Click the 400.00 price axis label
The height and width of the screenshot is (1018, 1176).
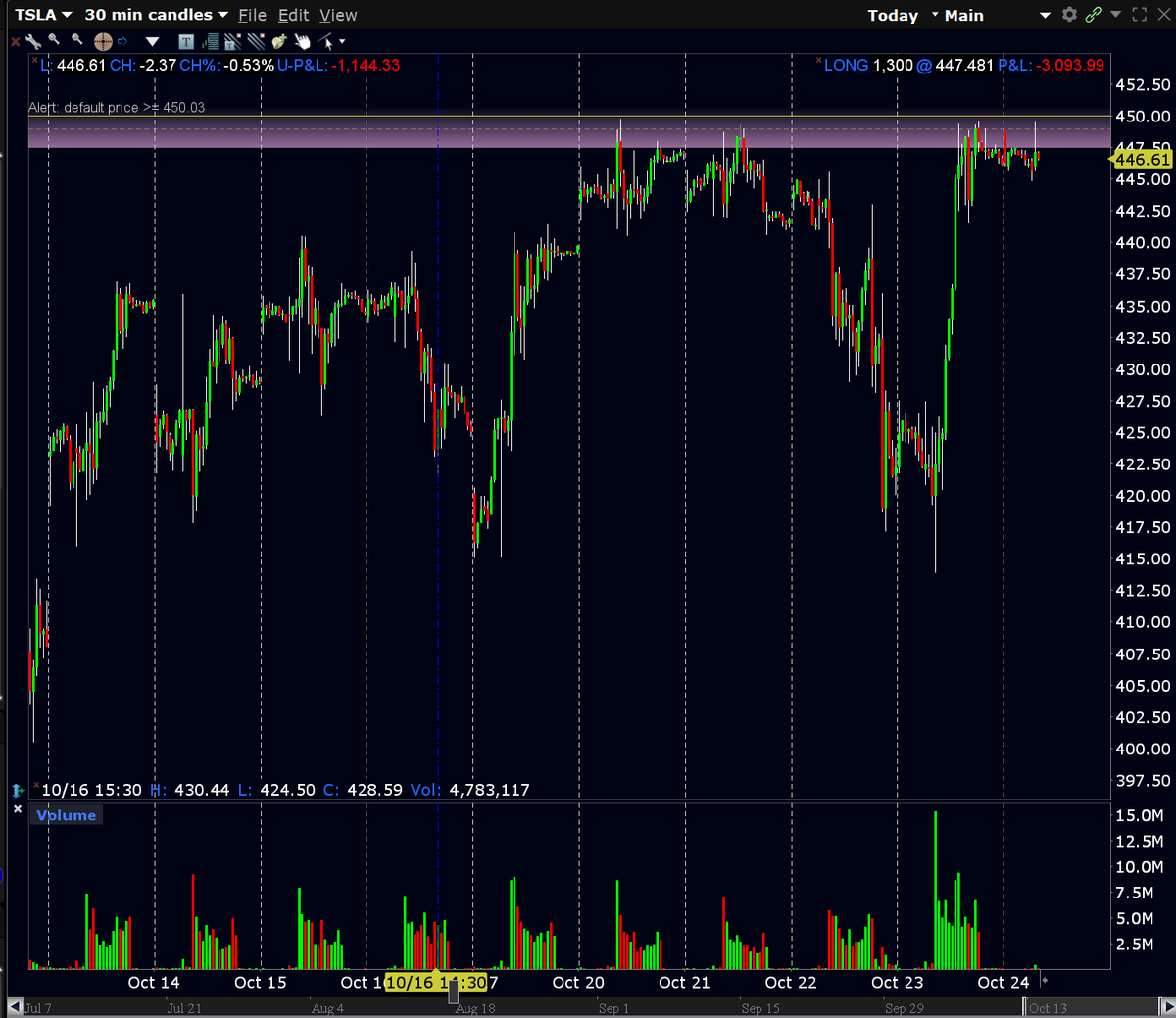pos(1143,749)
